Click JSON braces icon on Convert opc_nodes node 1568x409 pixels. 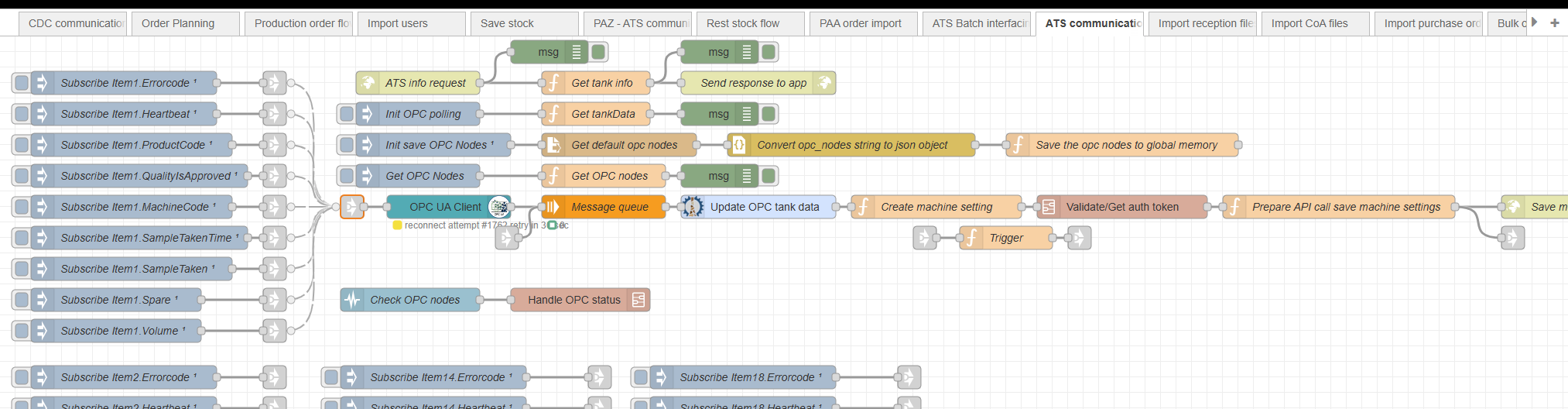pos(739,145)
